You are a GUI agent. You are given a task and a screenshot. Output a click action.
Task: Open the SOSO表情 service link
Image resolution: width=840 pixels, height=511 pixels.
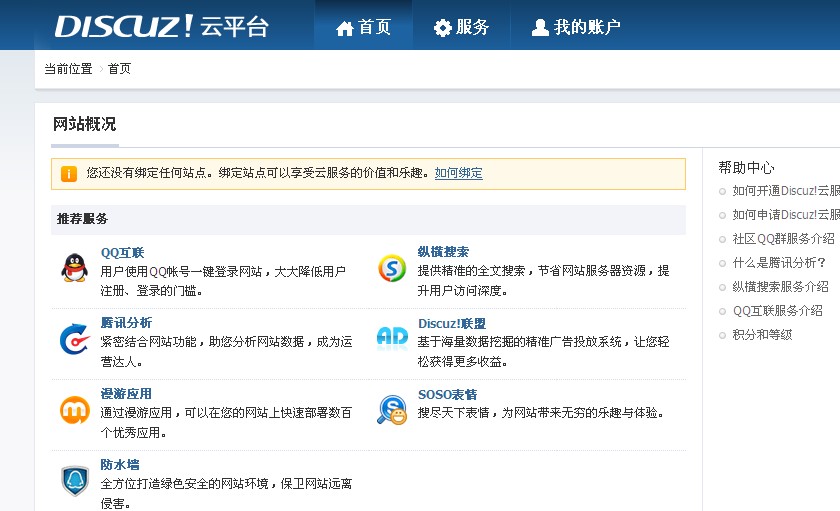pos(447,395)
